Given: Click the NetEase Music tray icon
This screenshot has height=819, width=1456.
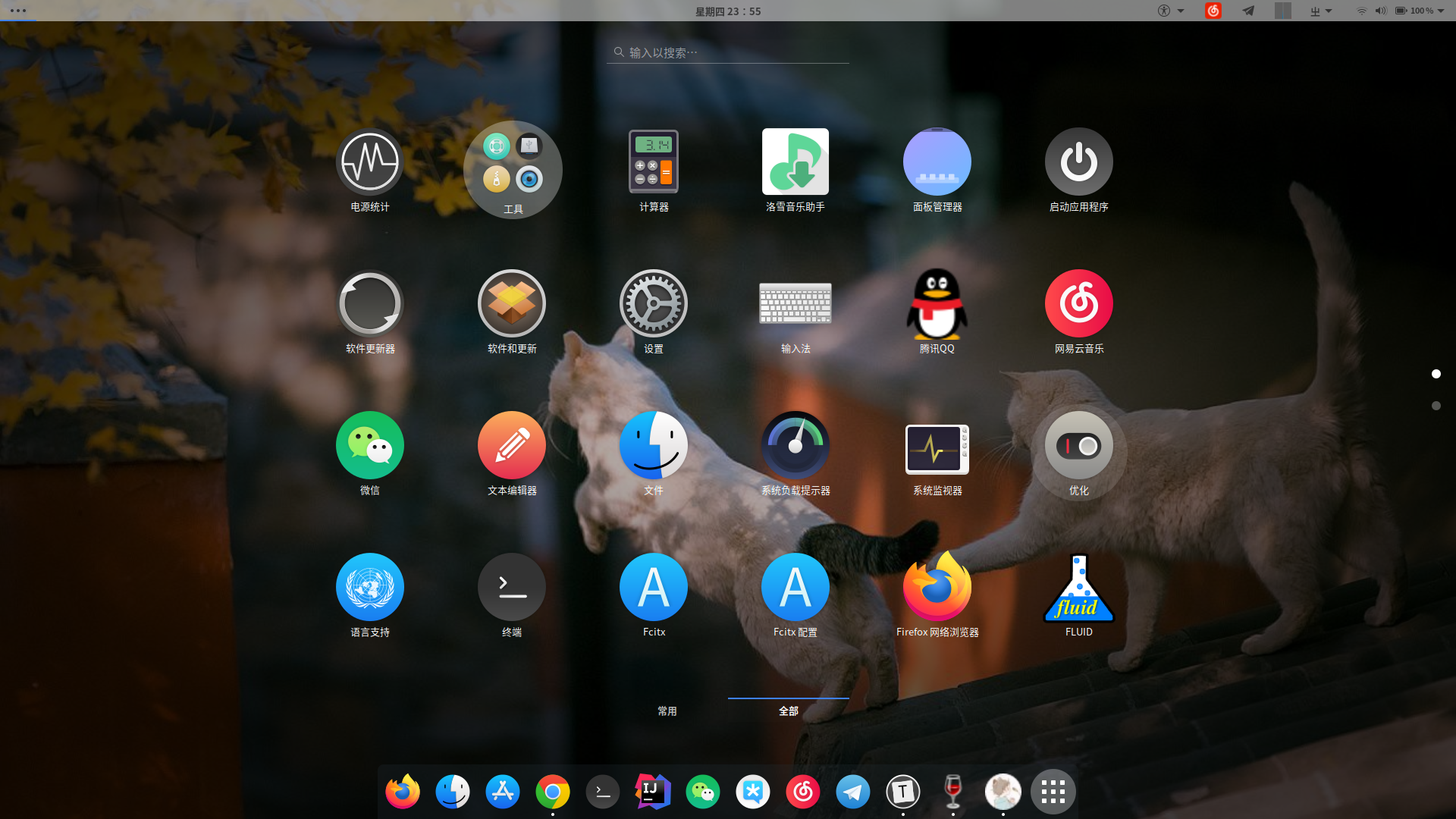Looking at the screenshot, I should tap(1213, 11).
